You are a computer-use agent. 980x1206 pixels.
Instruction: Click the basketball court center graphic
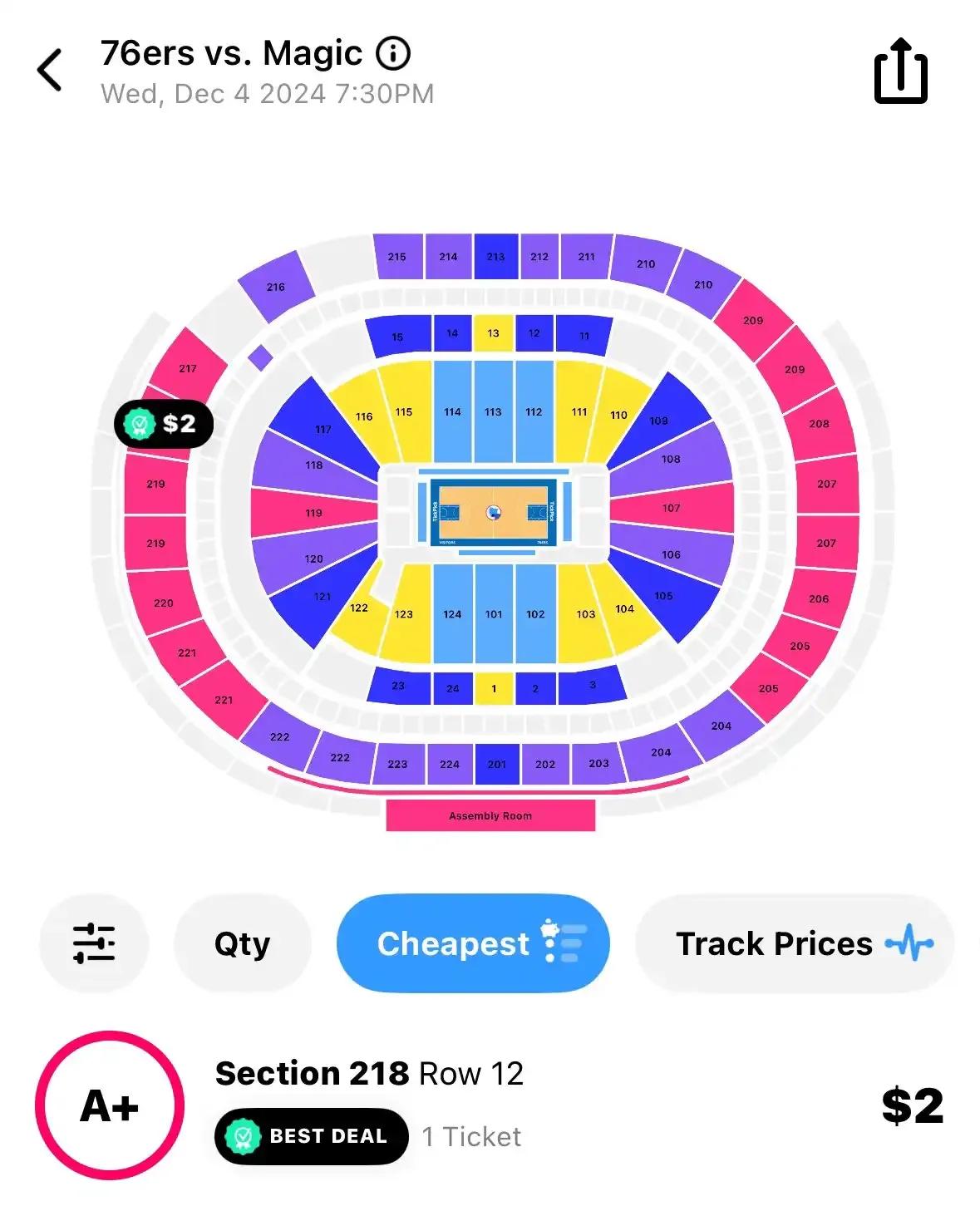[x=494, y=513]
